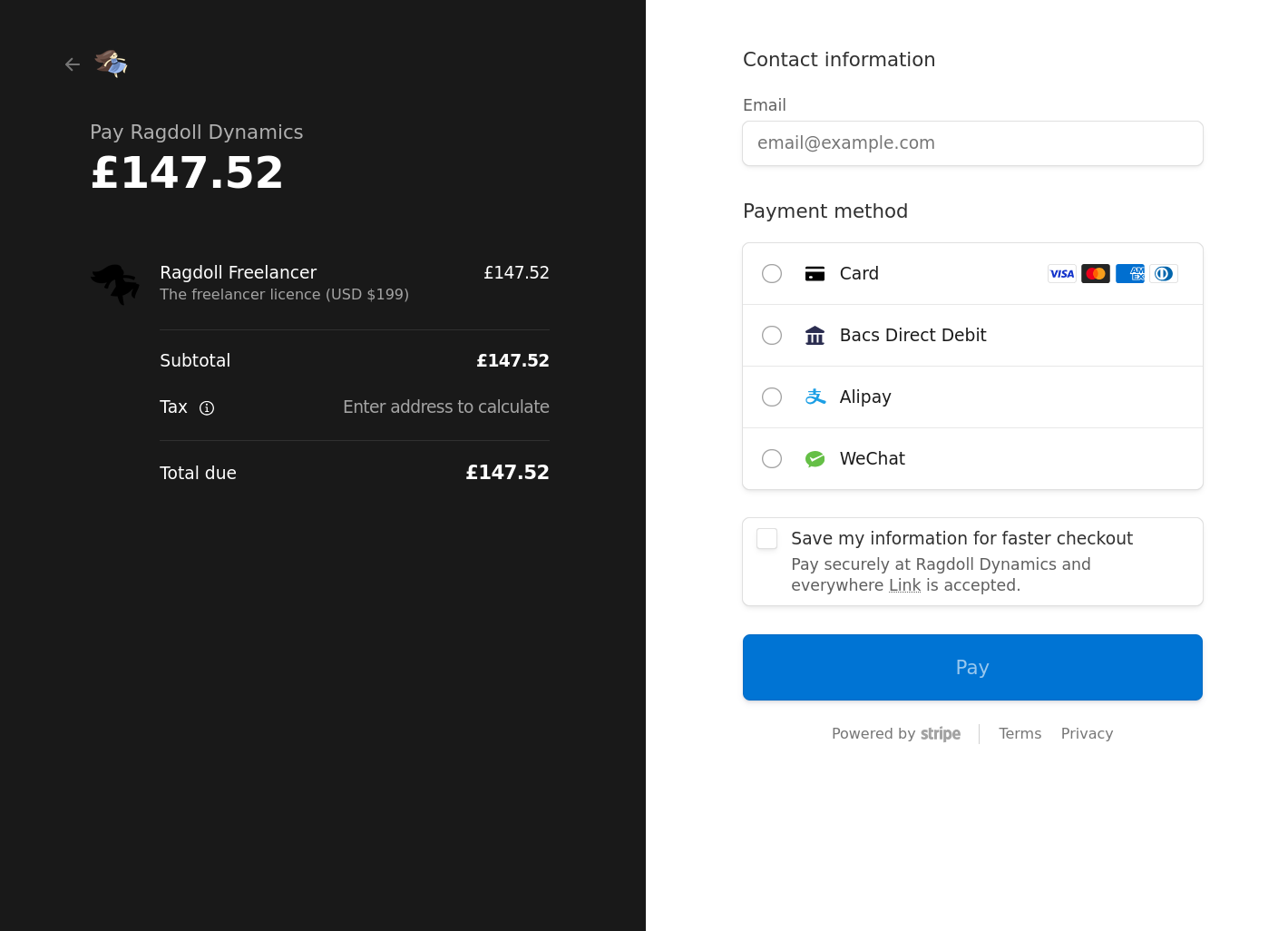Open the Link hyperlink
Image resolution: width=1288 pixels, height=931 pixels.
(x=904, y=585)
